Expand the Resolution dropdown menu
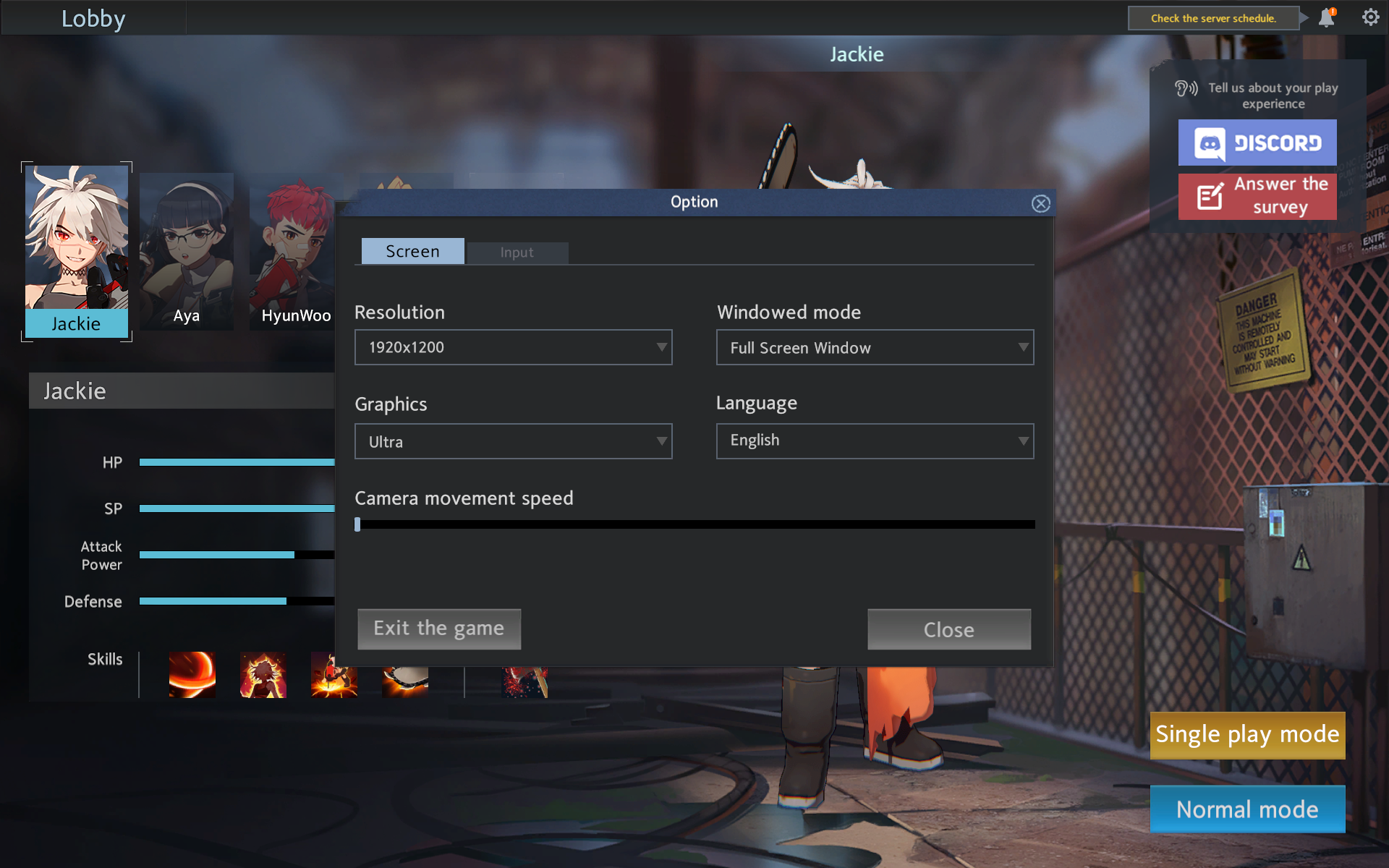 [512, 347]
